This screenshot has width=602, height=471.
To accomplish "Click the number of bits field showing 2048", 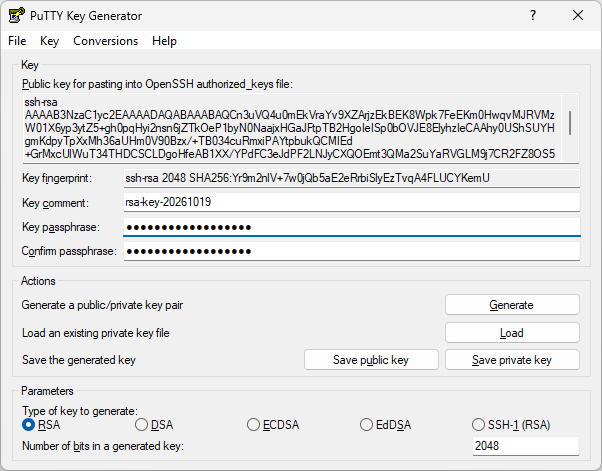I will (526, 446).
